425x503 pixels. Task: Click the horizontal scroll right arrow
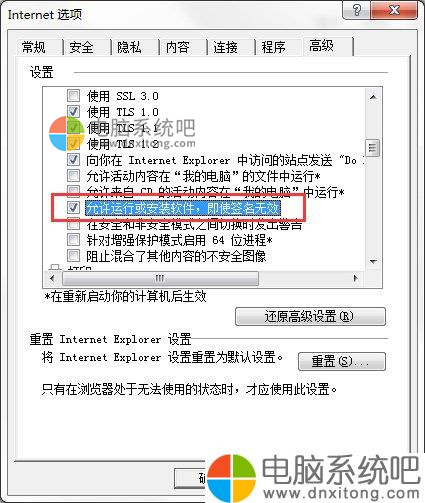(x=355, y=278)
